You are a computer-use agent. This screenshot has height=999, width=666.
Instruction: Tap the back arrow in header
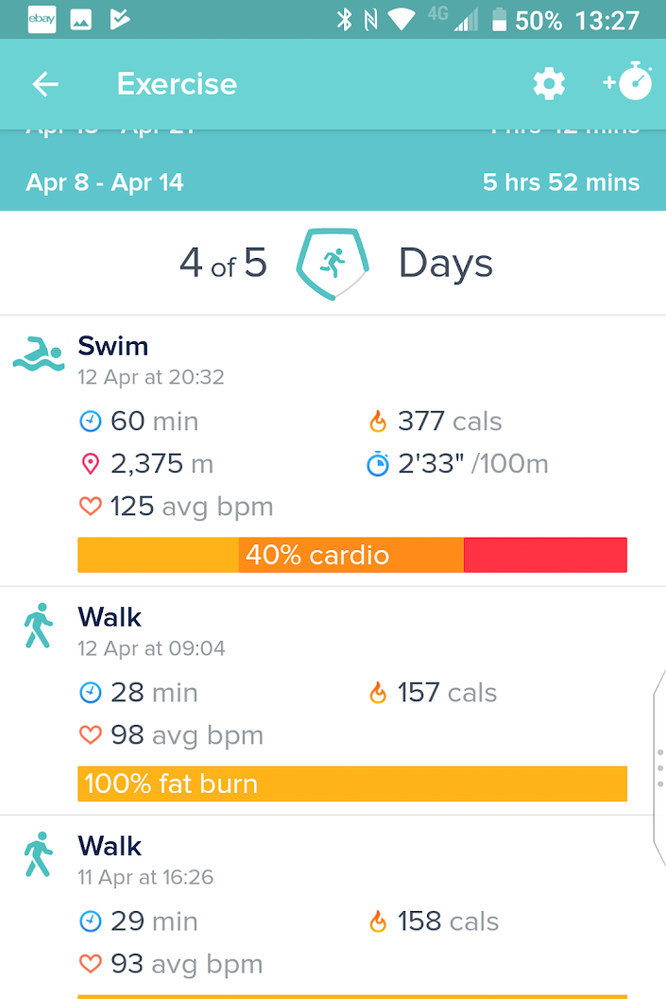[45, 84]
